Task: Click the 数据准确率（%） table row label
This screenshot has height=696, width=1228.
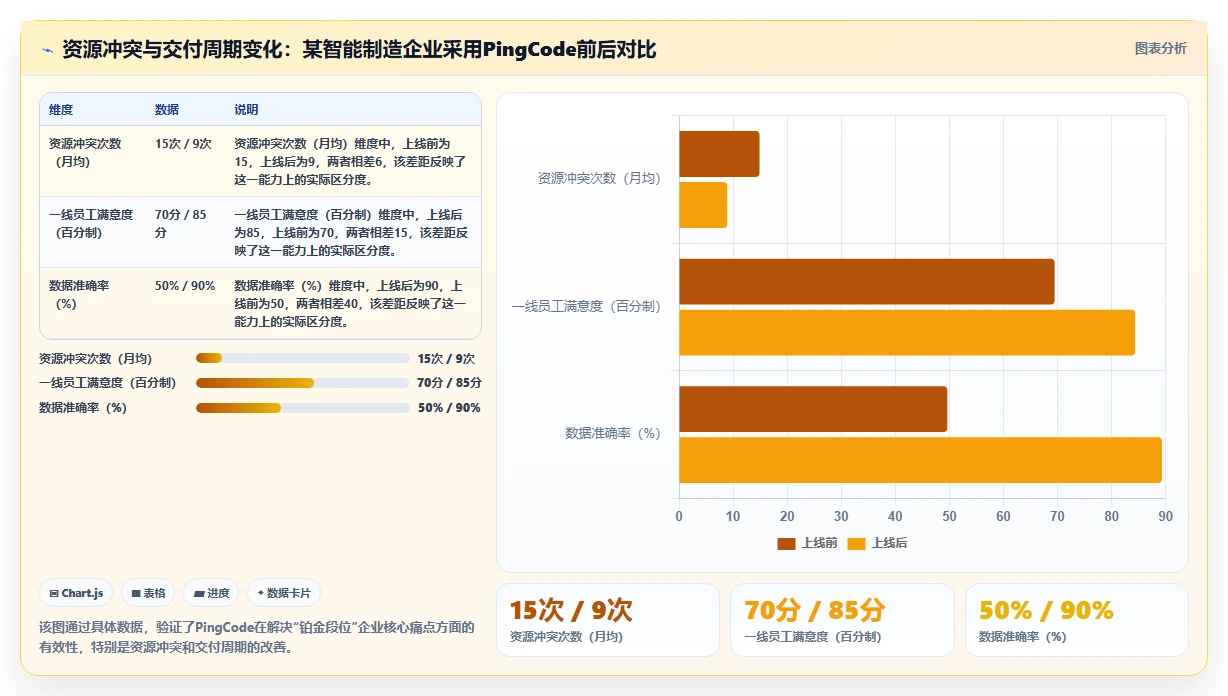Action: (x=80, y=294)
